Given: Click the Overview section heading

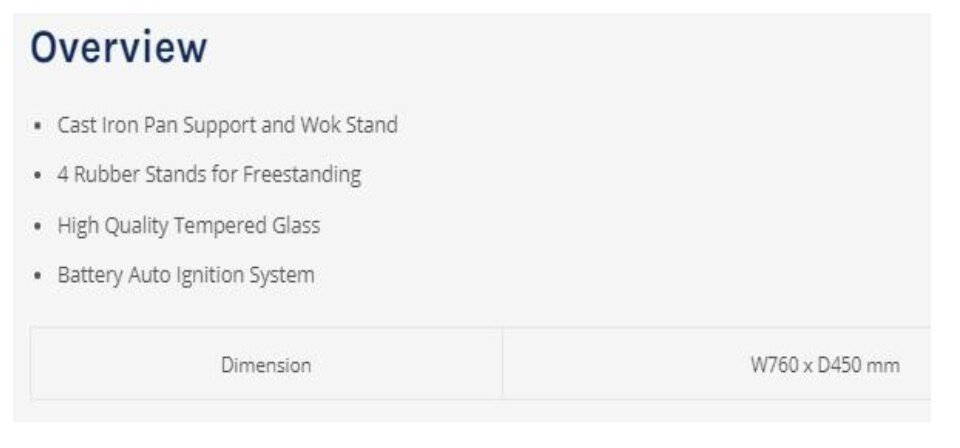Looking at the screenshot, I should coord(119,47).
